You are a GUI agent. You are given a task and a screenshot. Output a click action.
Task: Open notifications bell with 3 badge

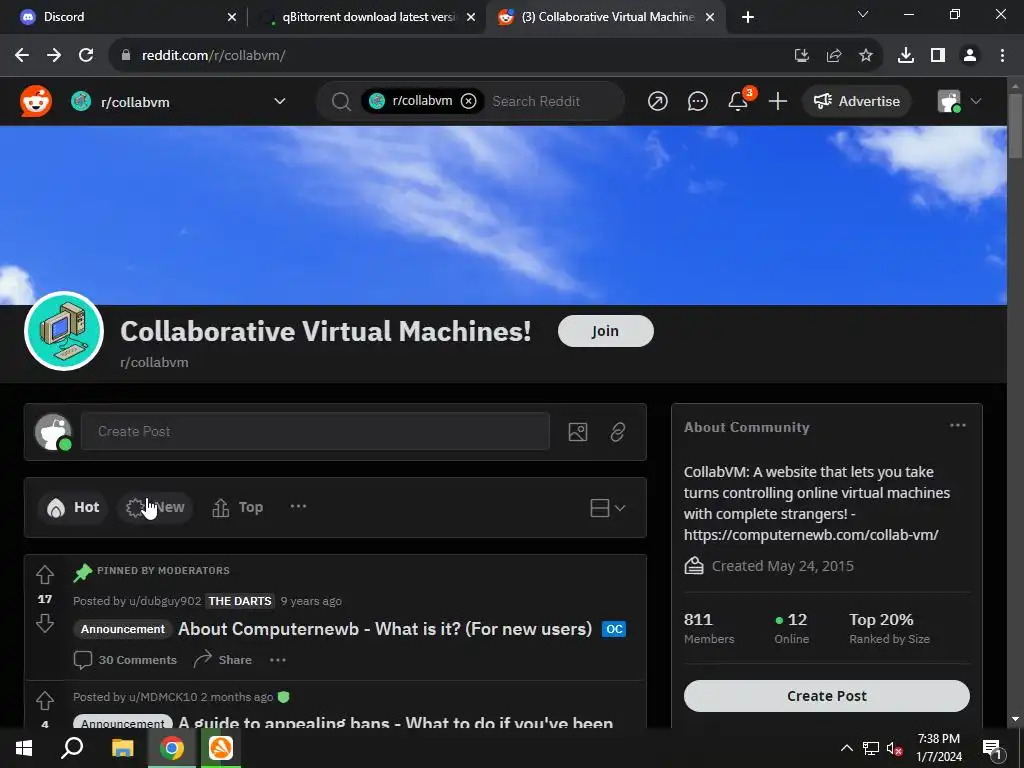(x=738, y=101)
